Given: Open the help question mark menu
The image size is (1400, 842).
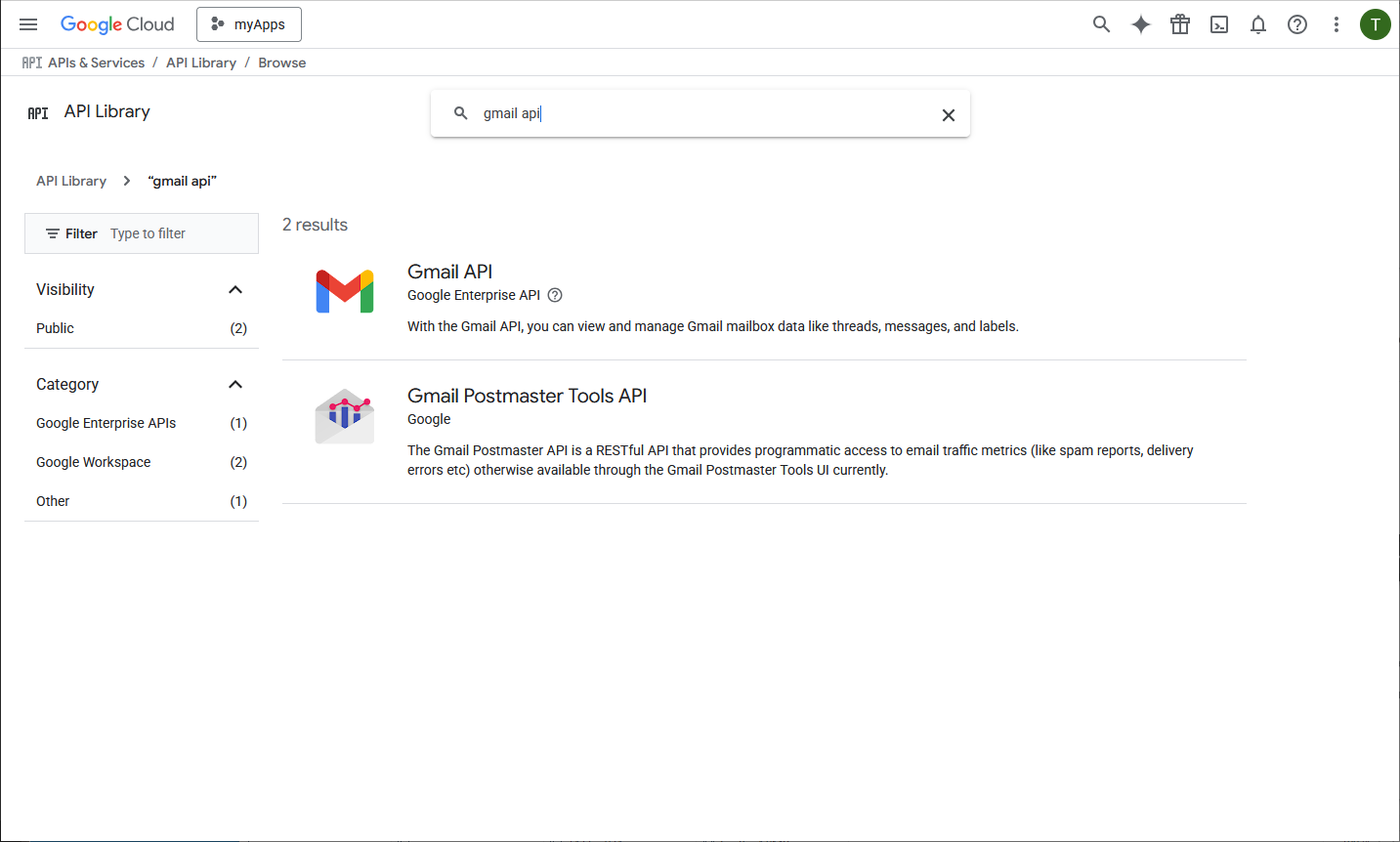Looking at the screenshot, I should (x=1297, y=24).
